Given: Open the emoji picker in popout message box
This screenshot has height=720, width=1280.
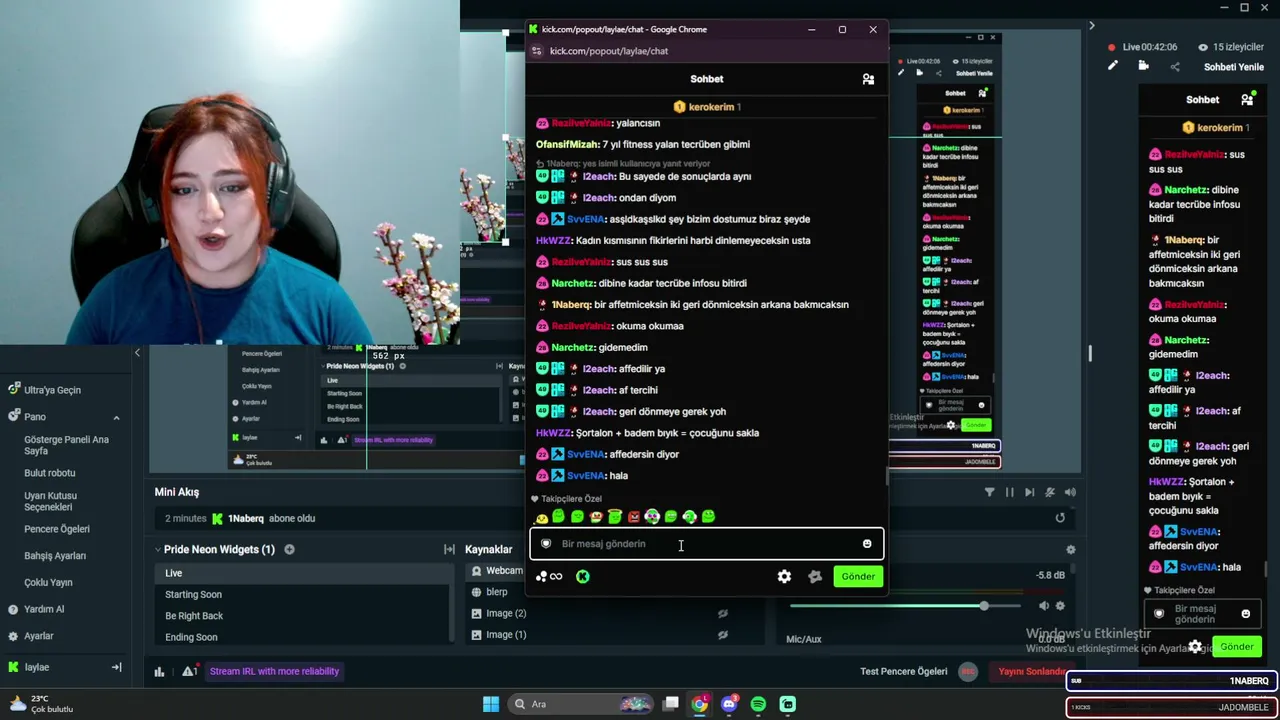Looking at the screenshot, I should click(867, 544).
